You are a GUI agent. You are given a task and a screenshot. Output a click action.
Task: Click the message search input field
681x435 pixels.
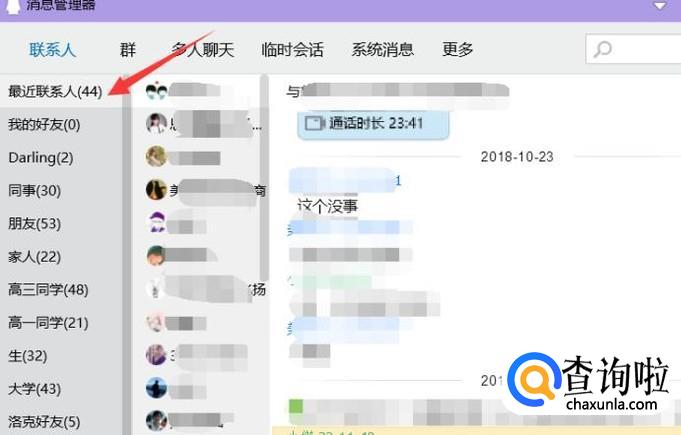coord(633,49)
